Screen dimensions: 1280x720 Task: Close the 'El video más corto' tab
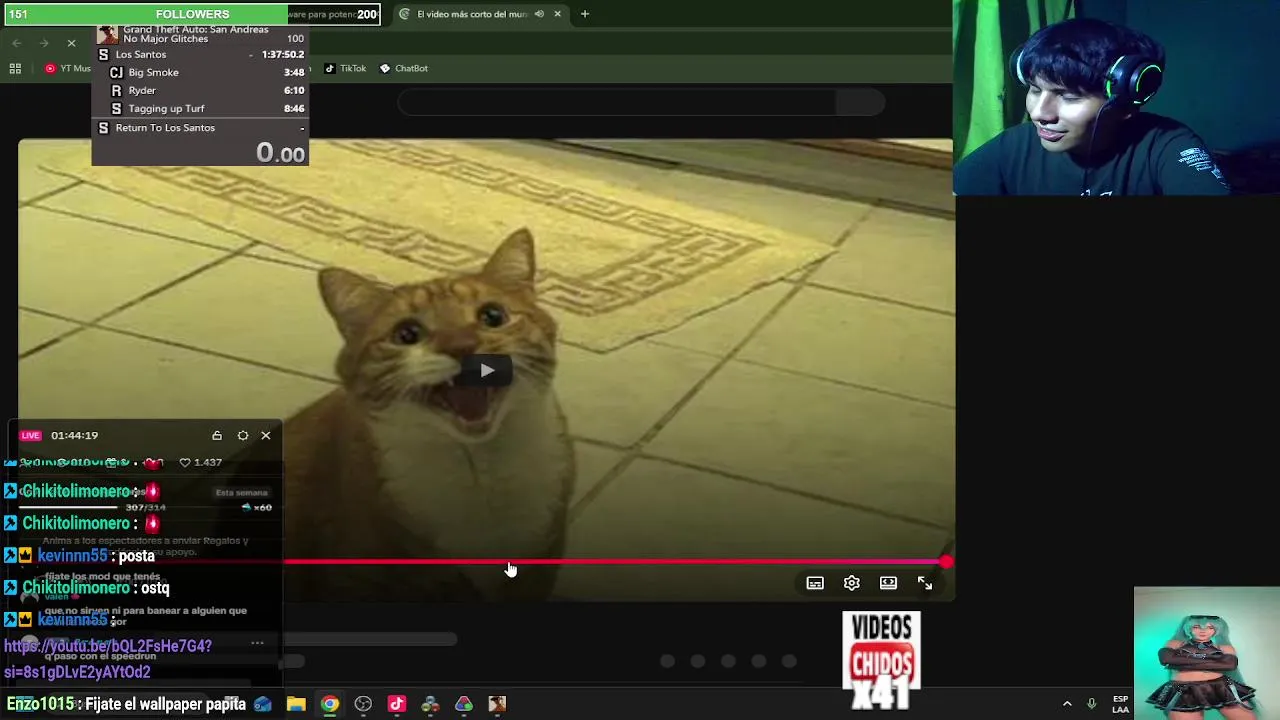click(x=557, y=14)
